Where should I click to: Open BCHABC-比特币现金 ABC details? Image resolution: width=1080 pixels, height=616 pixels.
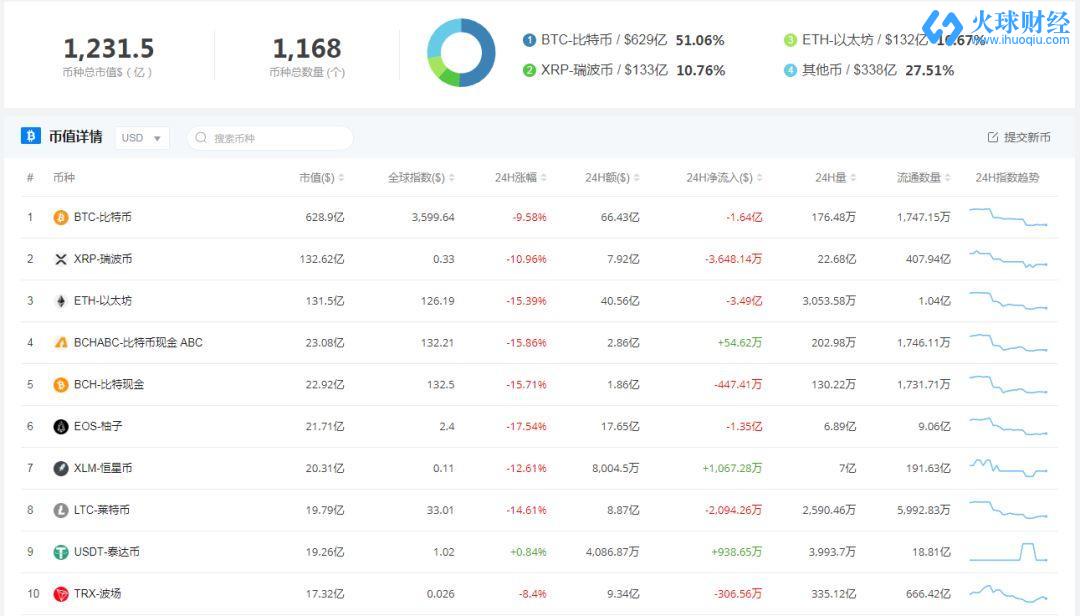(x=138, y=342)
